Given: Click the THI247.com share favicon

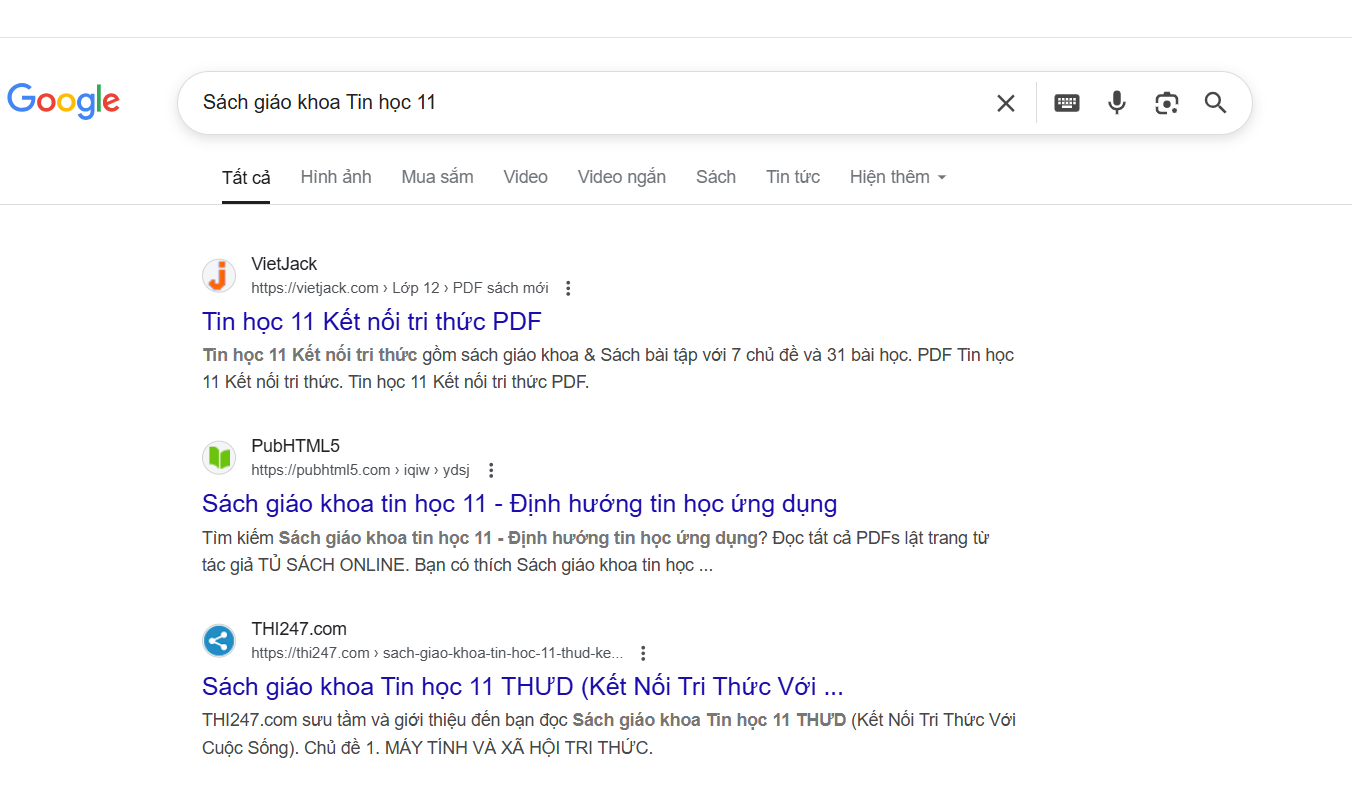Looking at the screenshot, I should pyautogui.click(x=219, y=640).
